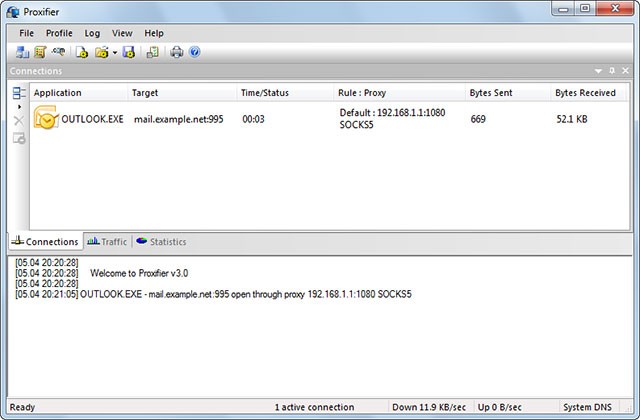Open the dropdown arrow beside the open profile icon
The width and height of the screenshot is (640, 420).
[115, 52]
